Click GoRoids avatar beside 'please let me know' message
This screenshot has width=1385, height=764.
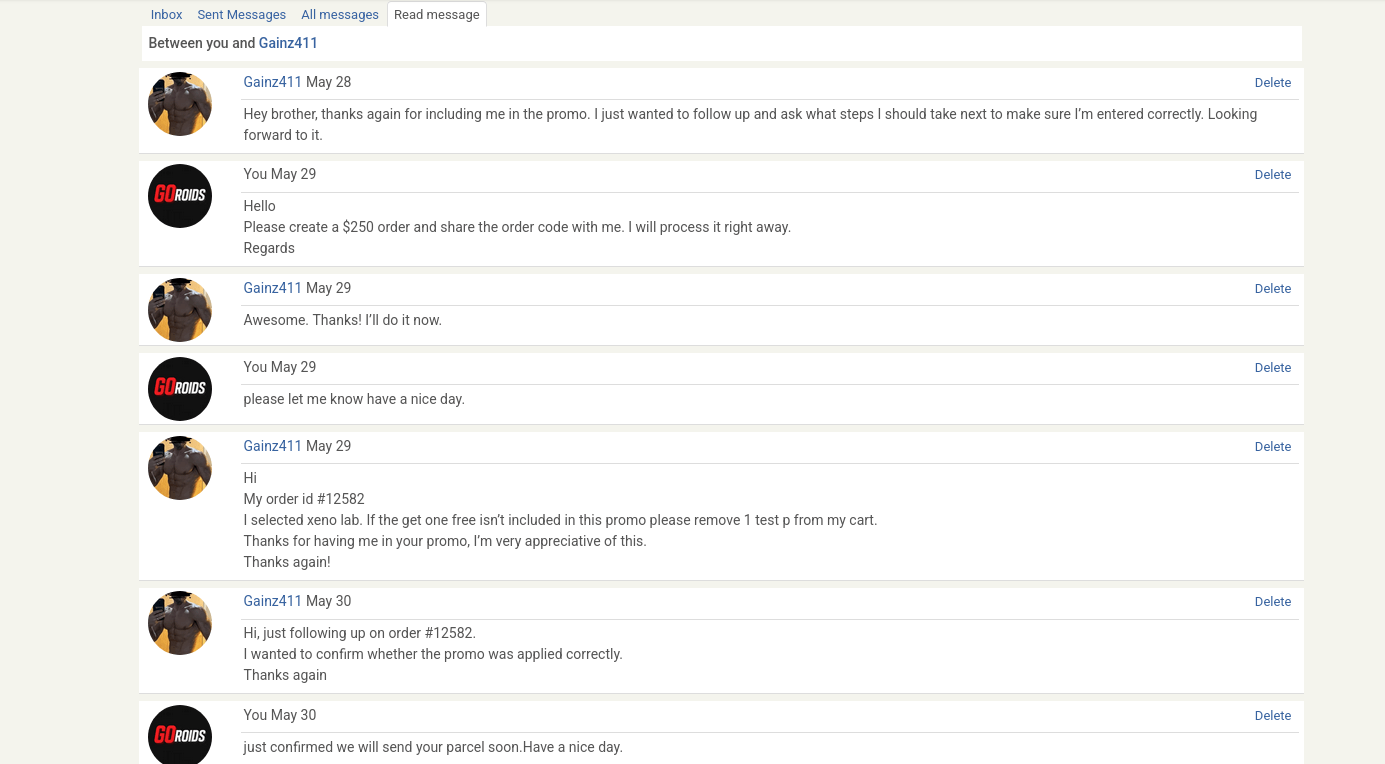[x=180, y=389]
